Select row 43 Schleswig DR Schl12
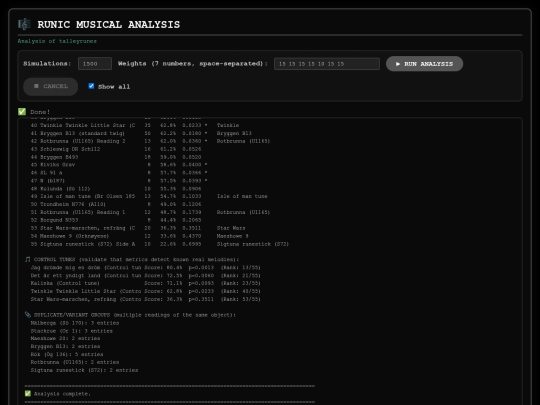The height and width of the screenshot is (405, 540). (116, 149)
